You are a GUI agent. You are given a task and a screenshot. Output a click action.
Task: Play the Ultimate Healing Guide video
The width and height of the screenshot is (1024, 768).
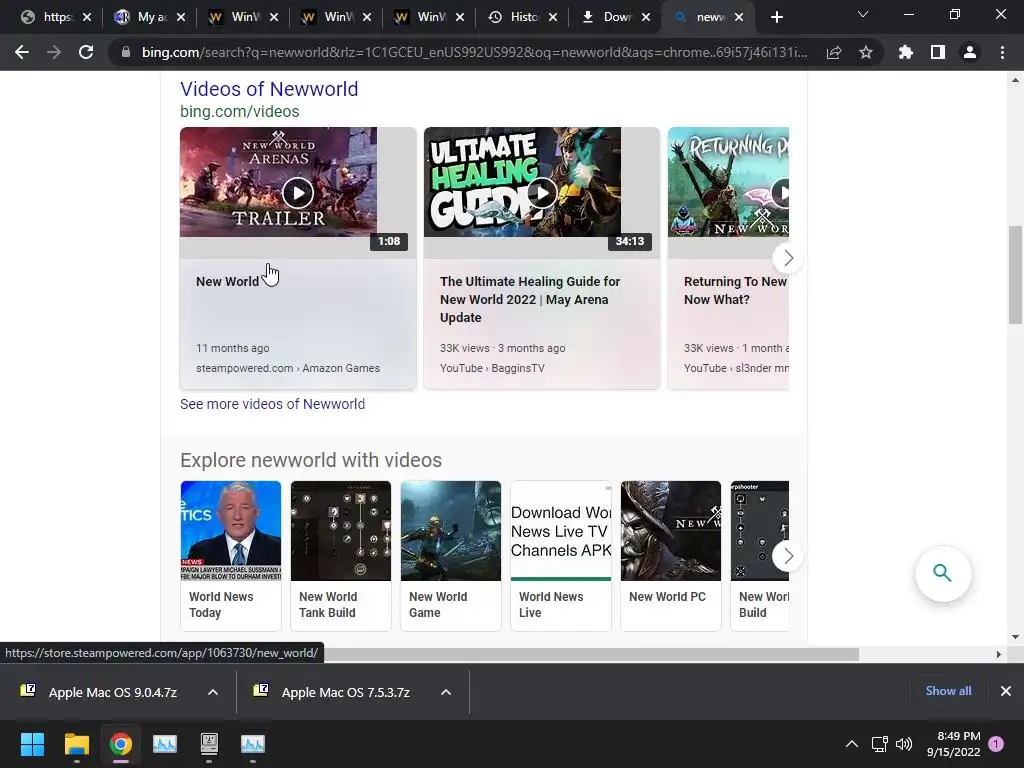click(541, 193)
